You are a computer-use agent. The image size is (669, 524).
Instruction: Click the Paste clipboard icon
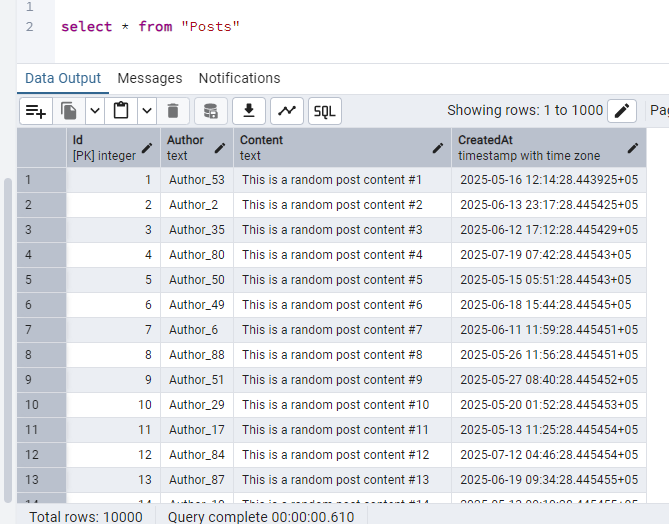[121, 111]
